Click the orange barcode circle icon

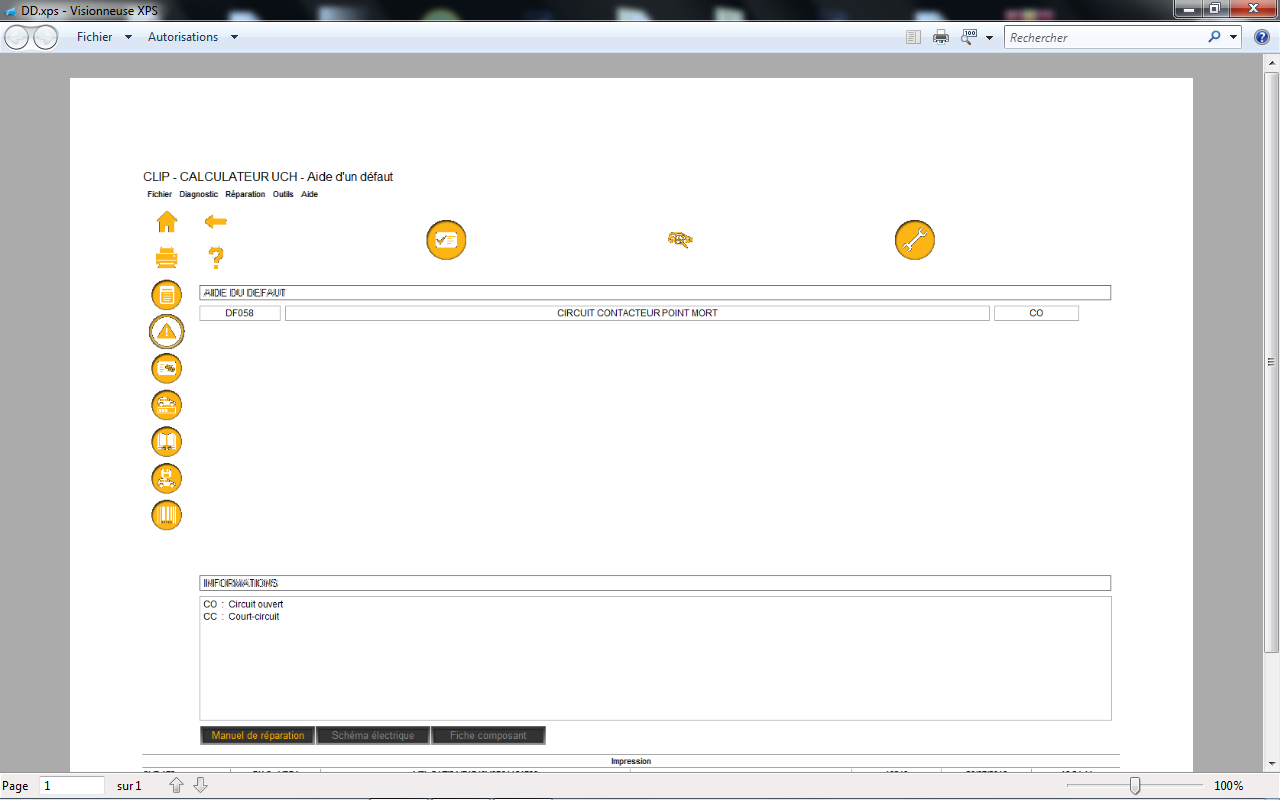[x=166, y=515]
